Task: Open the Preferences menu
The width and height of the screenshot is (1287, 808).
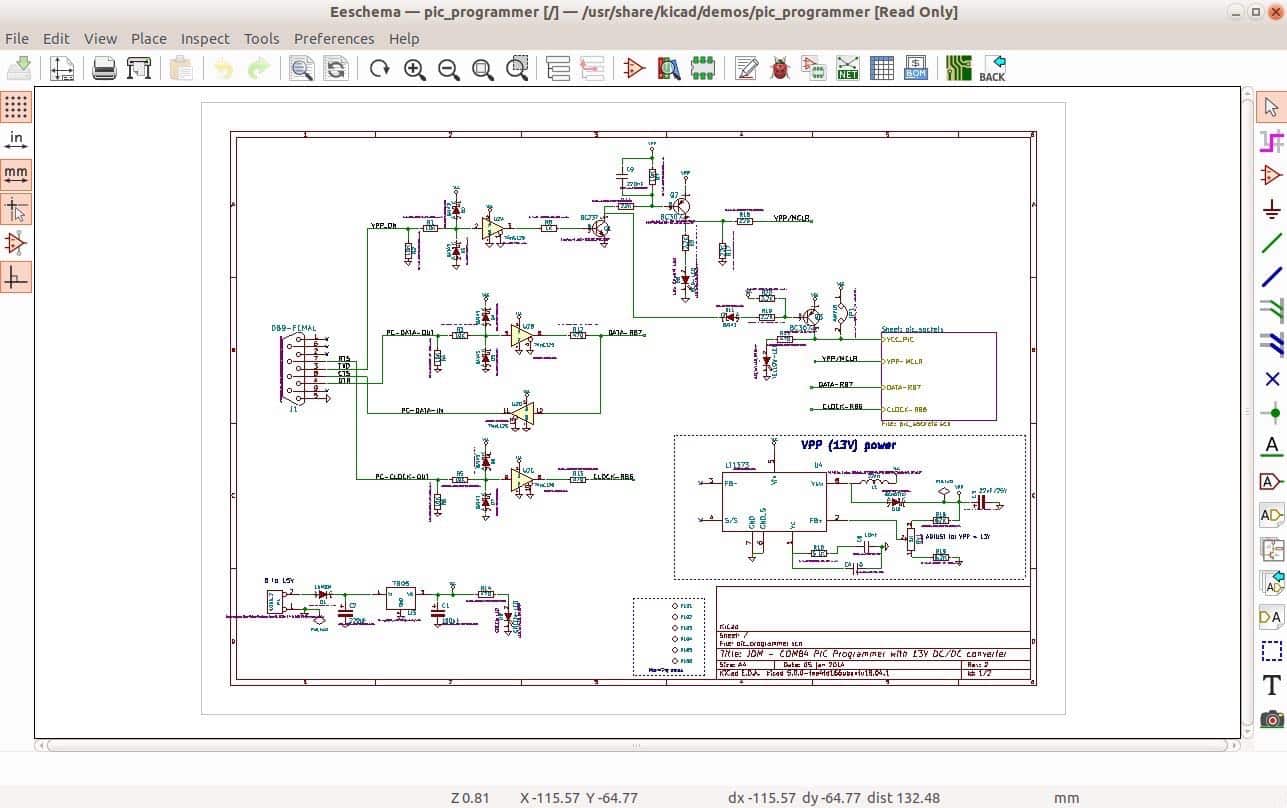Action: point(334,38)
